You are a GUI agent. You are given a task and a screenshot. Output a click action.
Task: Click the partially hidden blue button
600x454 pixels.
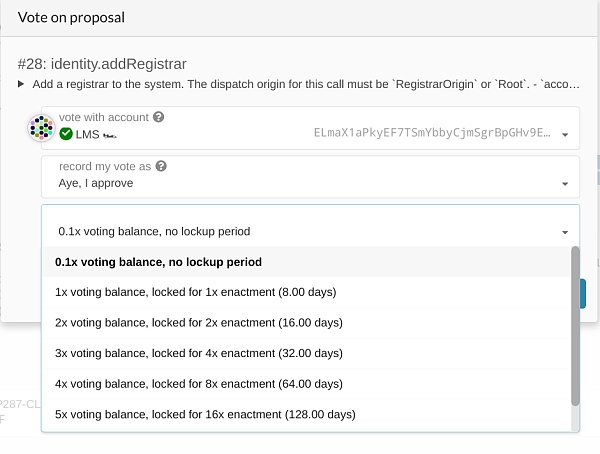(583, 293)
